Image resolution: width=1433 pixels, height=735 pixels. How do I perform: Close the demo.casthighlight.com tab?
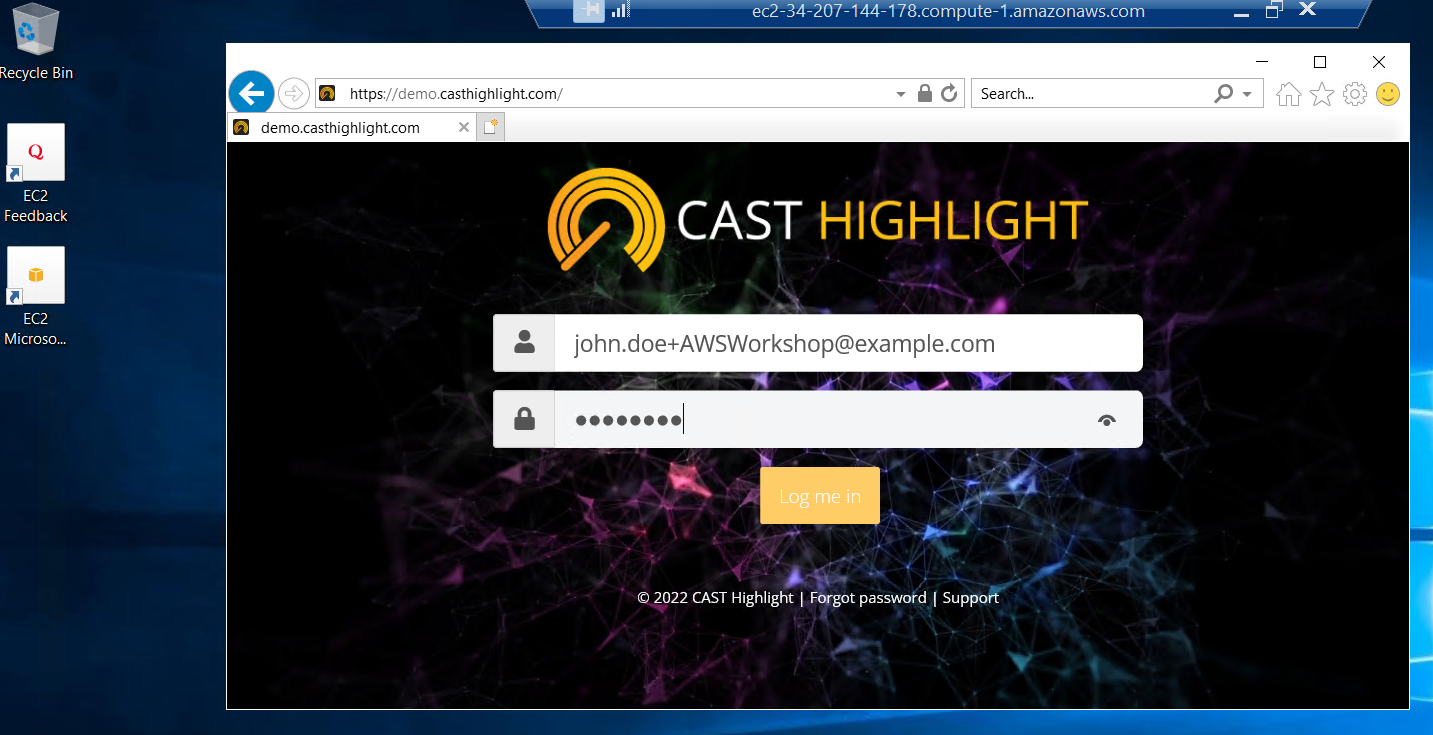point(463,128)
